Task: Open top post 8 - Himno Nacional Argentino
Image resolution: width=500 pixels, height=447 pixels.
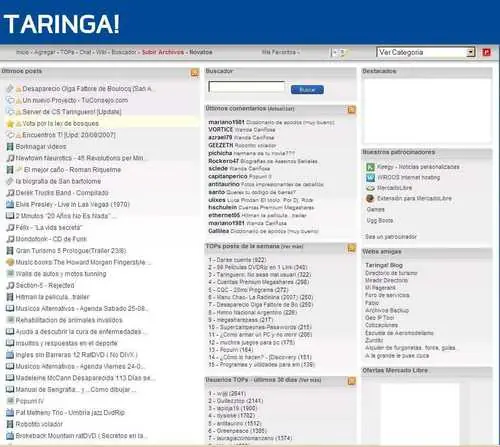Action: tap(252, 313)
